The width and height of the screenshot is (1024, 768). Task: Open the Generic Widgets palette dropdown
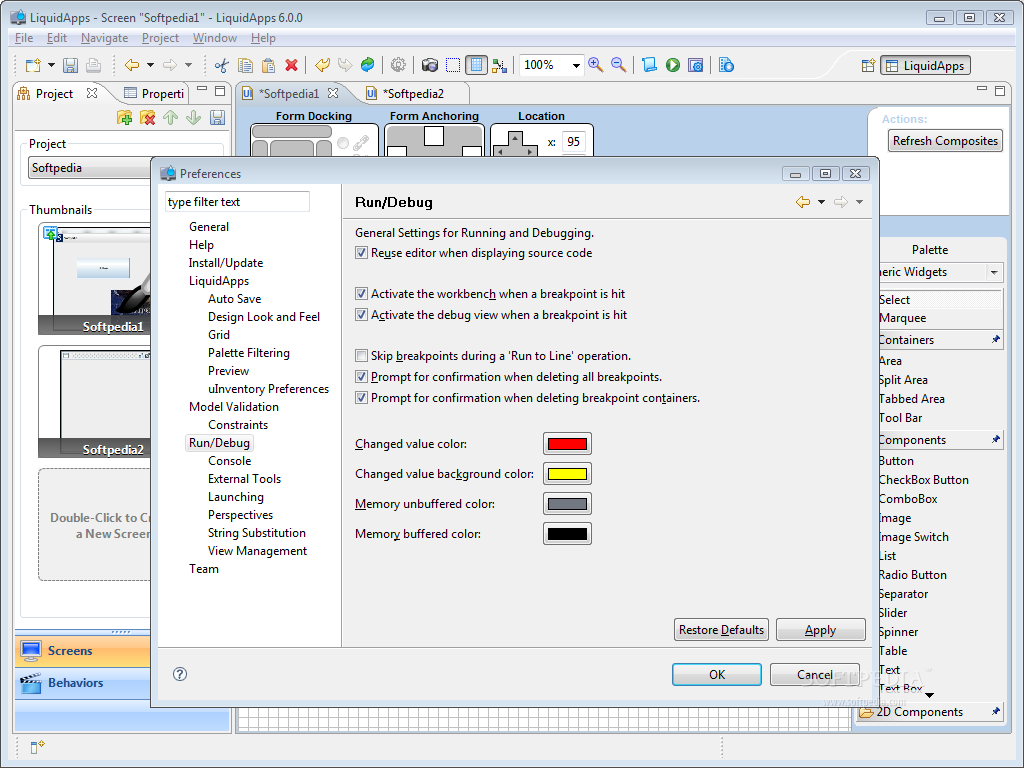(994, 272)
